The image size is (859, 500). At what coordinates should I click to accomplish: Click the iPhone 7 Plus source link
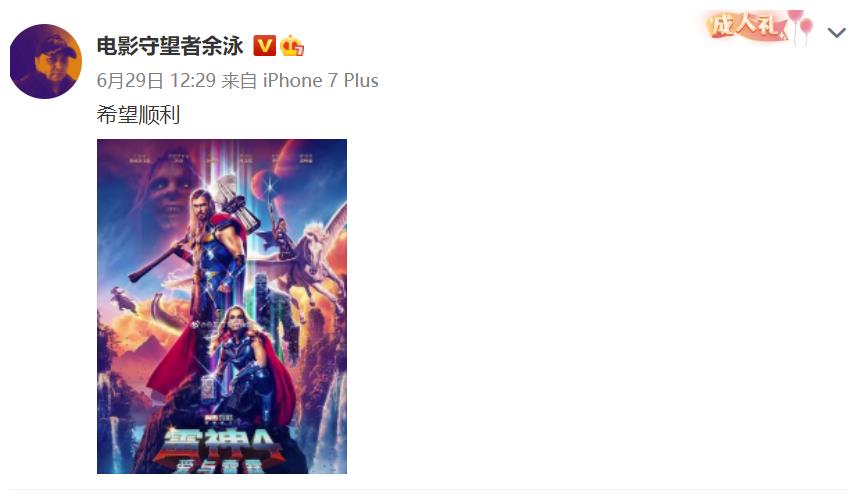[x=320, y=81]
